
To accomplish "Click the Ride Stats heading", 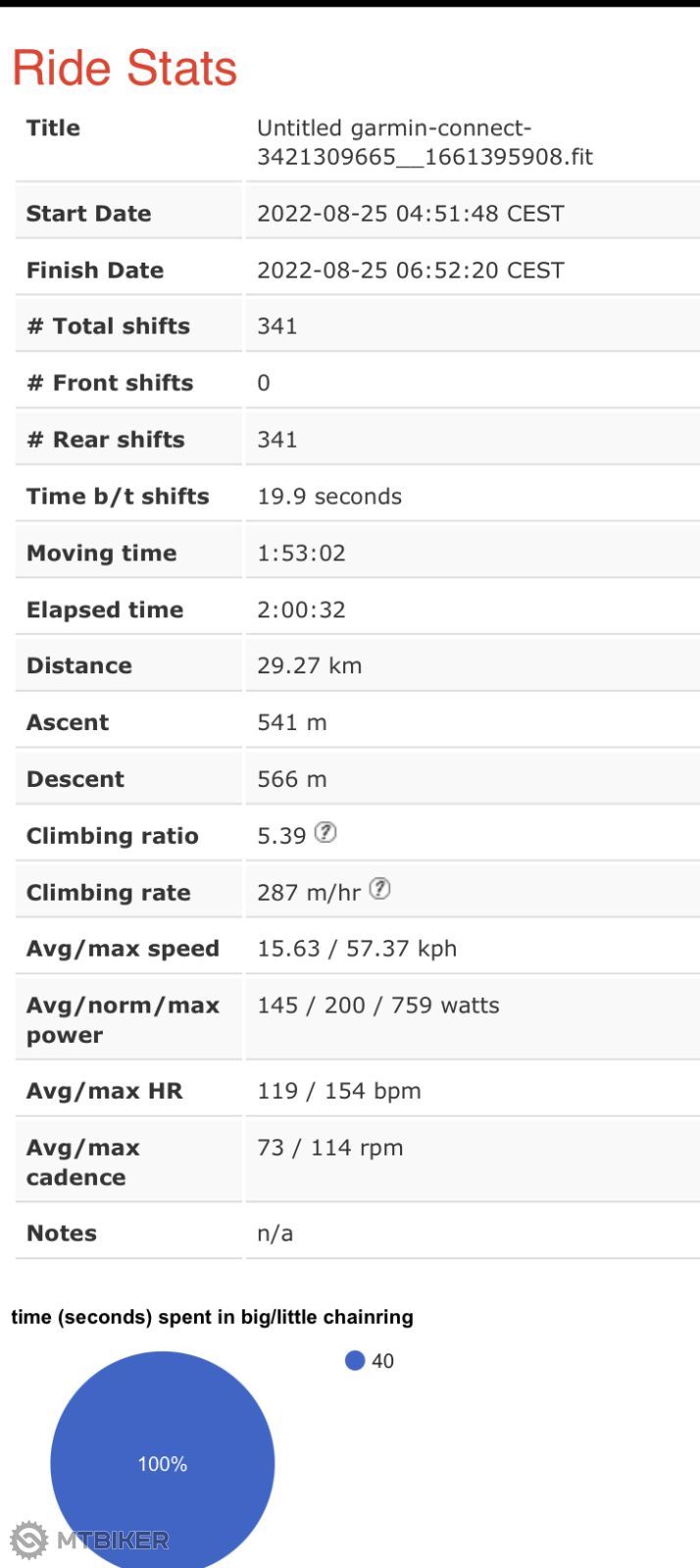I will point(125,69).
